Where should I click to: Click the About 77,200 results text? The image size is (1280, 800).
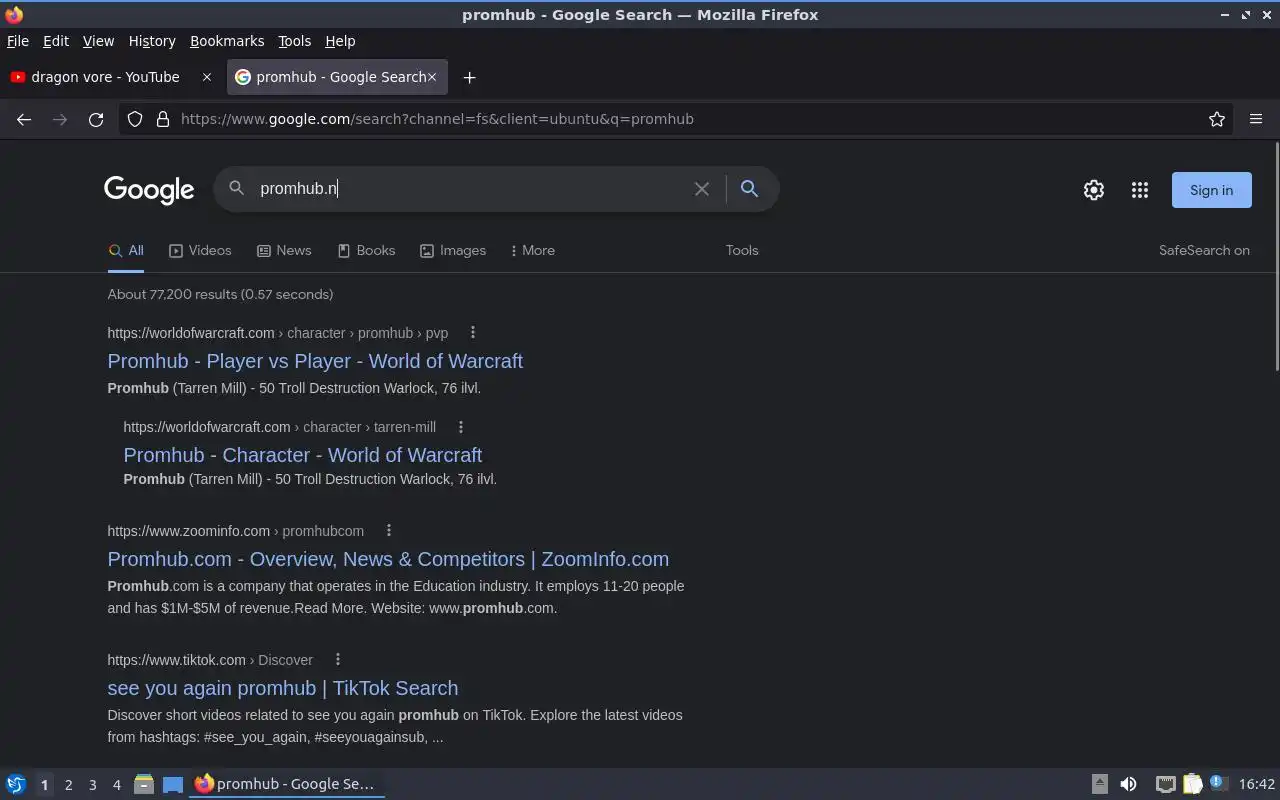(x=220, y=294)
